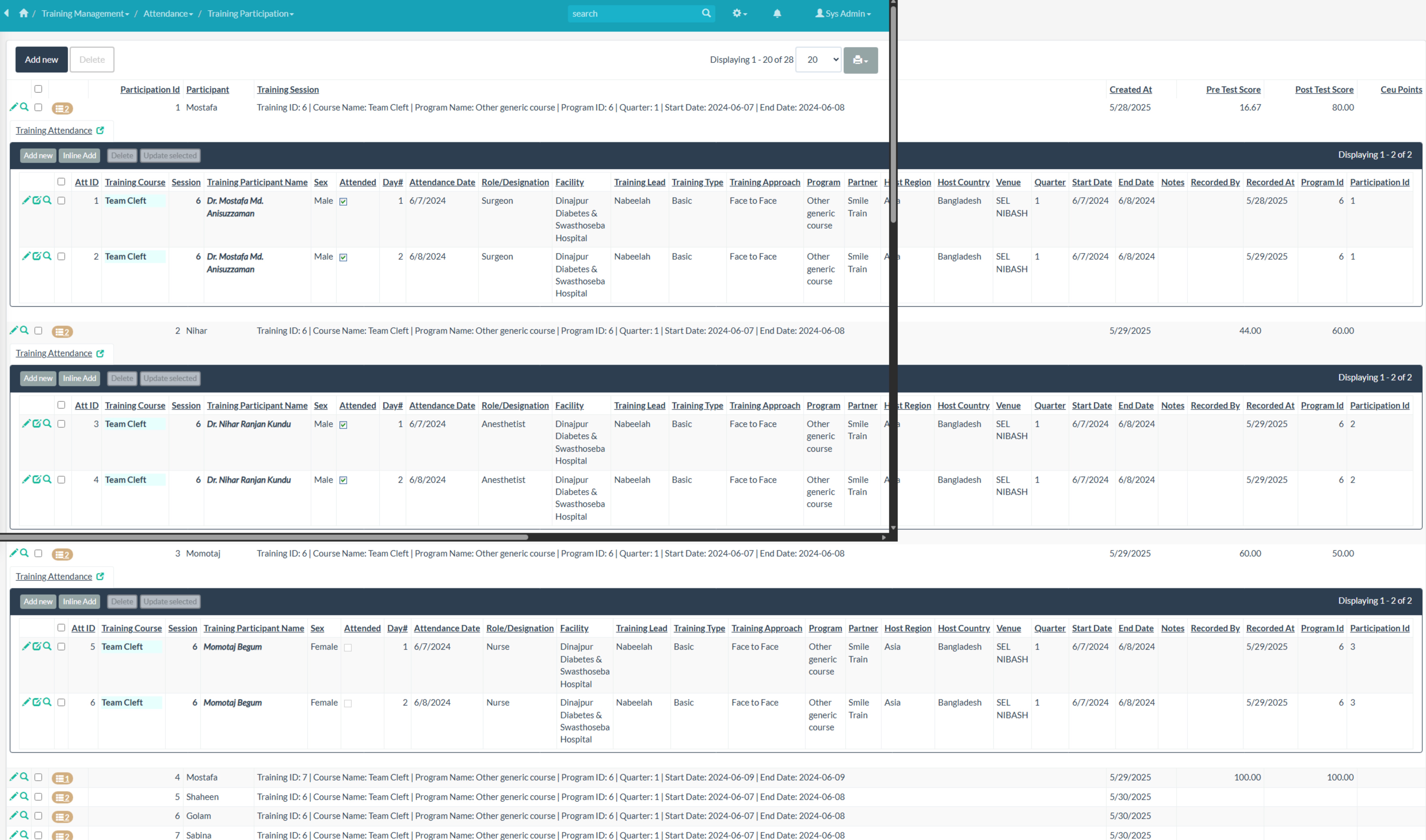Image resolution: width=1426 pixels, height=840 pixels.
Task: Focus the search input field
Action: (634, 14)
